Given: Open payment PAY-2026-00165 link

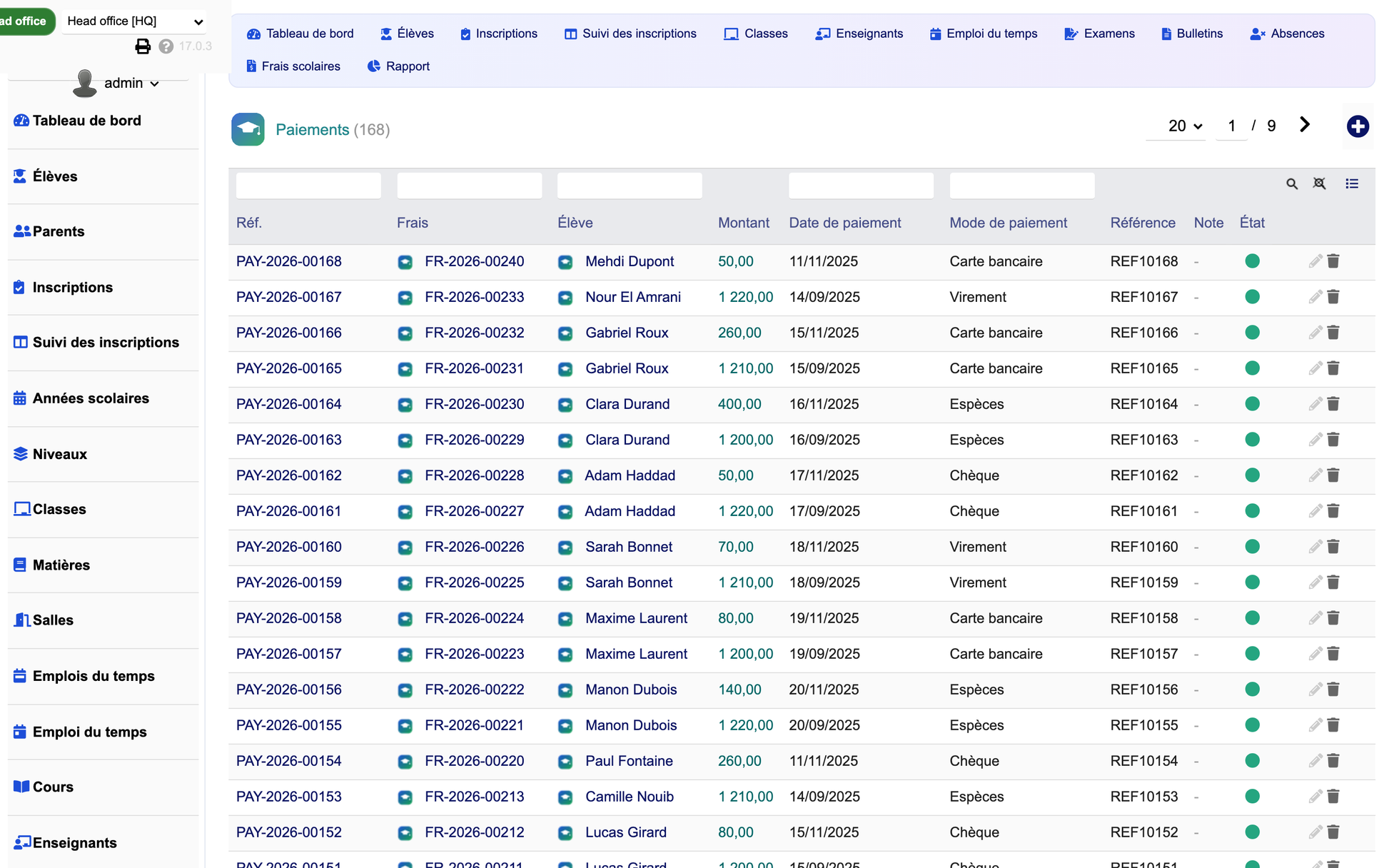Looking at the screenshot, I should [x=289, y=368].
